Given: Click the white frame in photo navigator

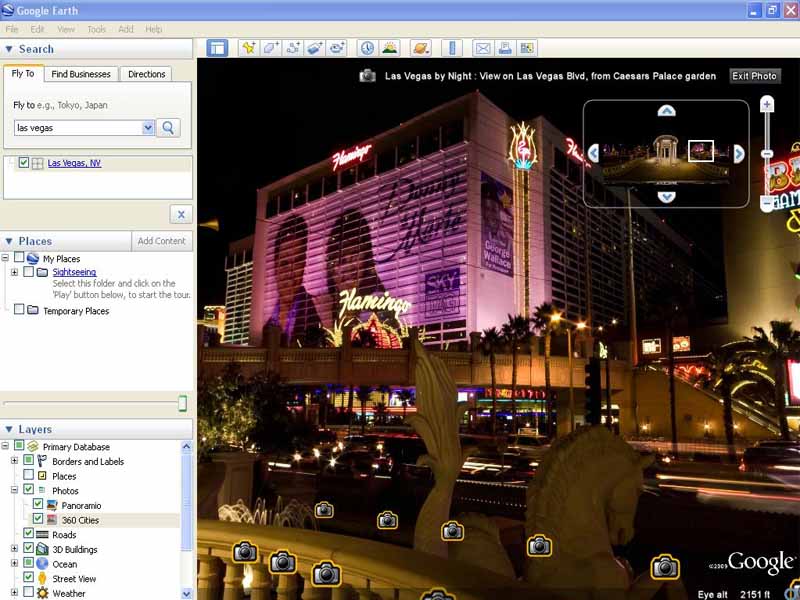Looking at the screenshot, I should click(701, 152).
